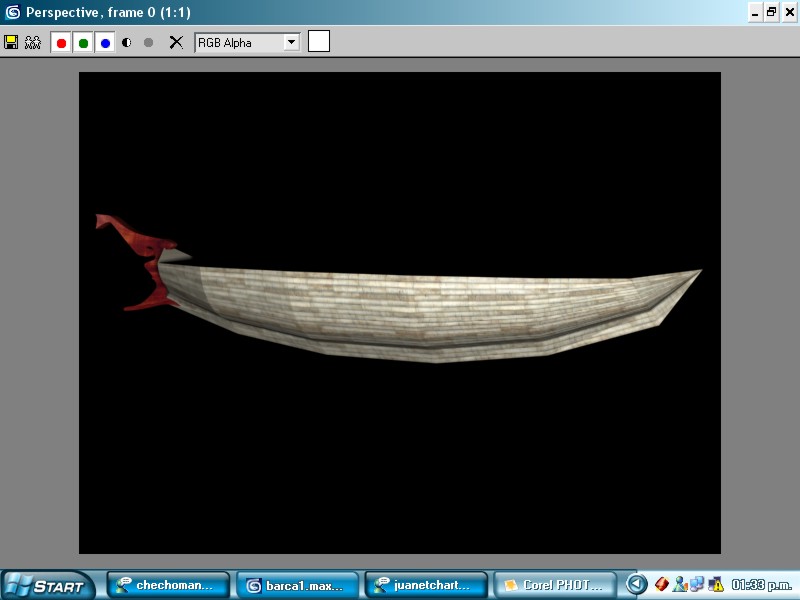Clear the rendered image with the X icon
Screen dimensions: 800x600
tap(176, 42)
